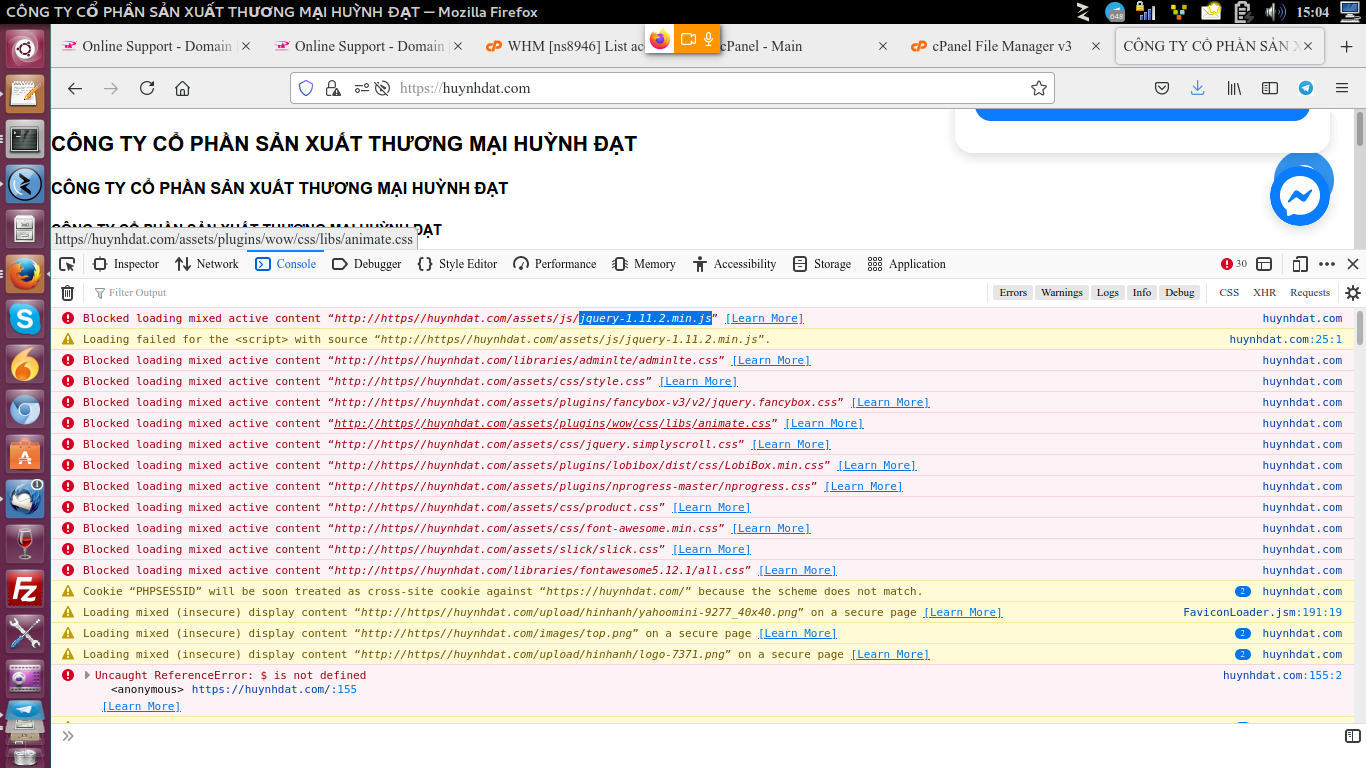
Task: Open a new browser tab
Action: (1346, 46)
